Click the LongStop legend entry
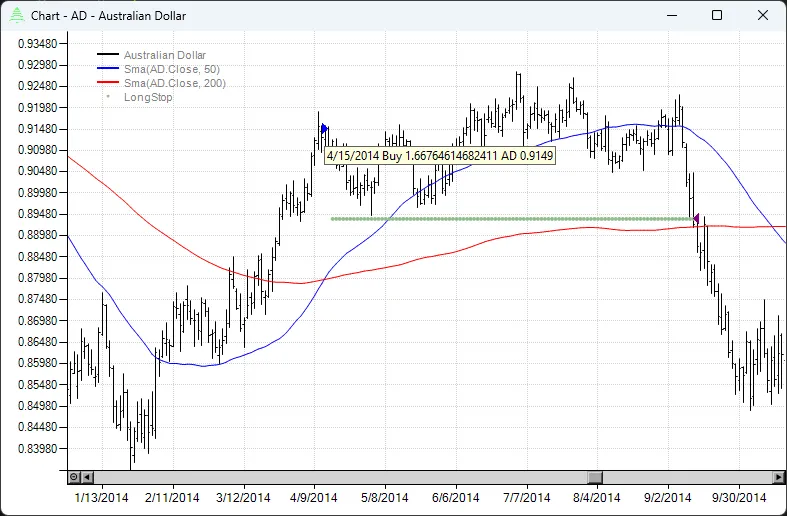Image resolution: width=787 pixels, height=516 pixels. 148,97
